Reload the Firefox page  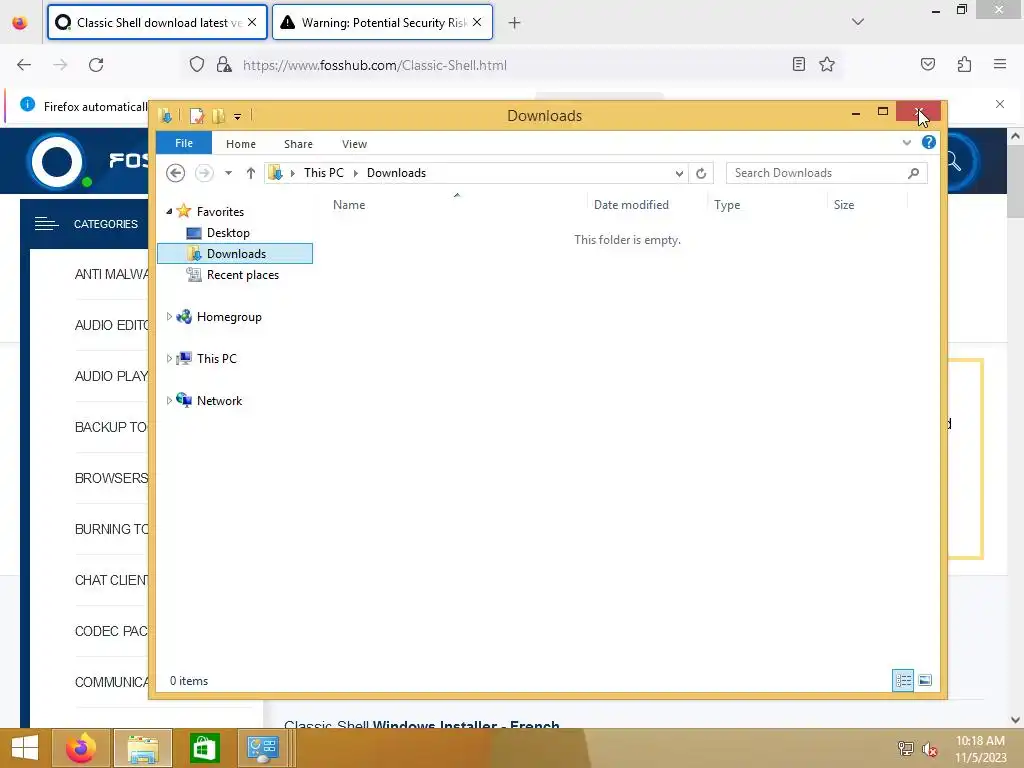96,65
